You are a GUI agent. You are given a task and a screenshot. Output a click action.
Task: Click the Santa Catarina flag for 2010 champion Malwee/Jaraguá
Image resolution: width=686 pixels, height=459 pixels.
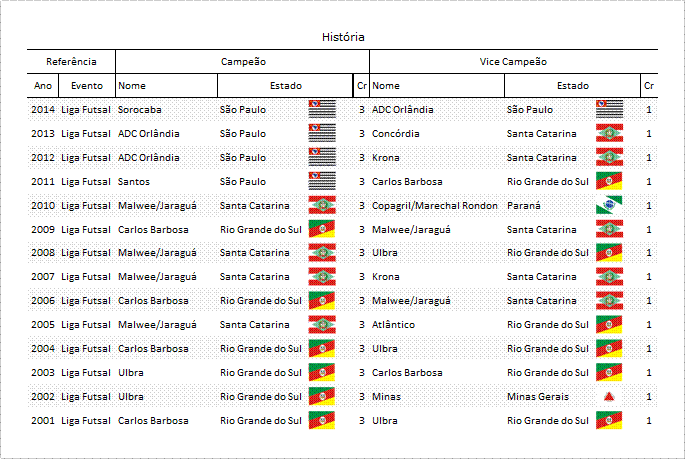click(x=322, y=205)
